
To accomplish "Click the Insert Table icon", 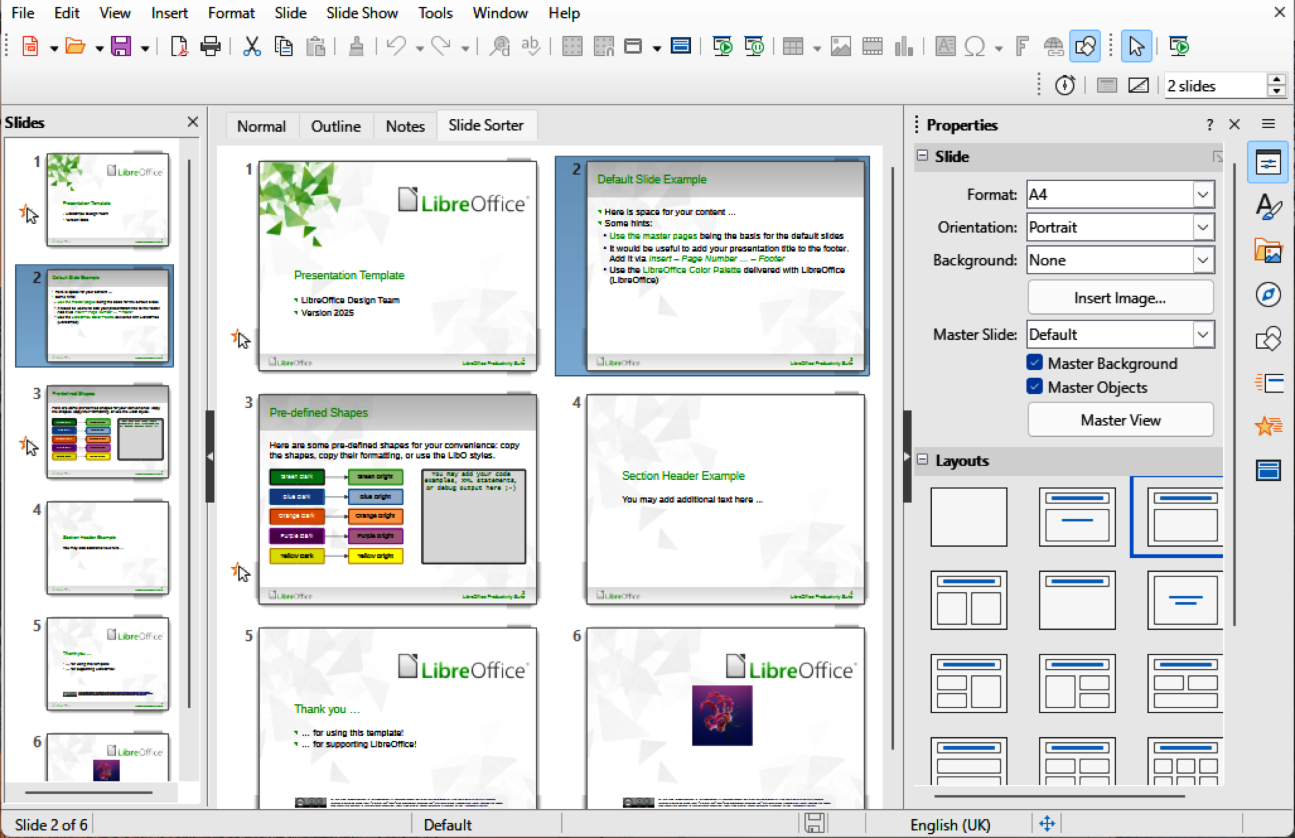I will (793, 46).
